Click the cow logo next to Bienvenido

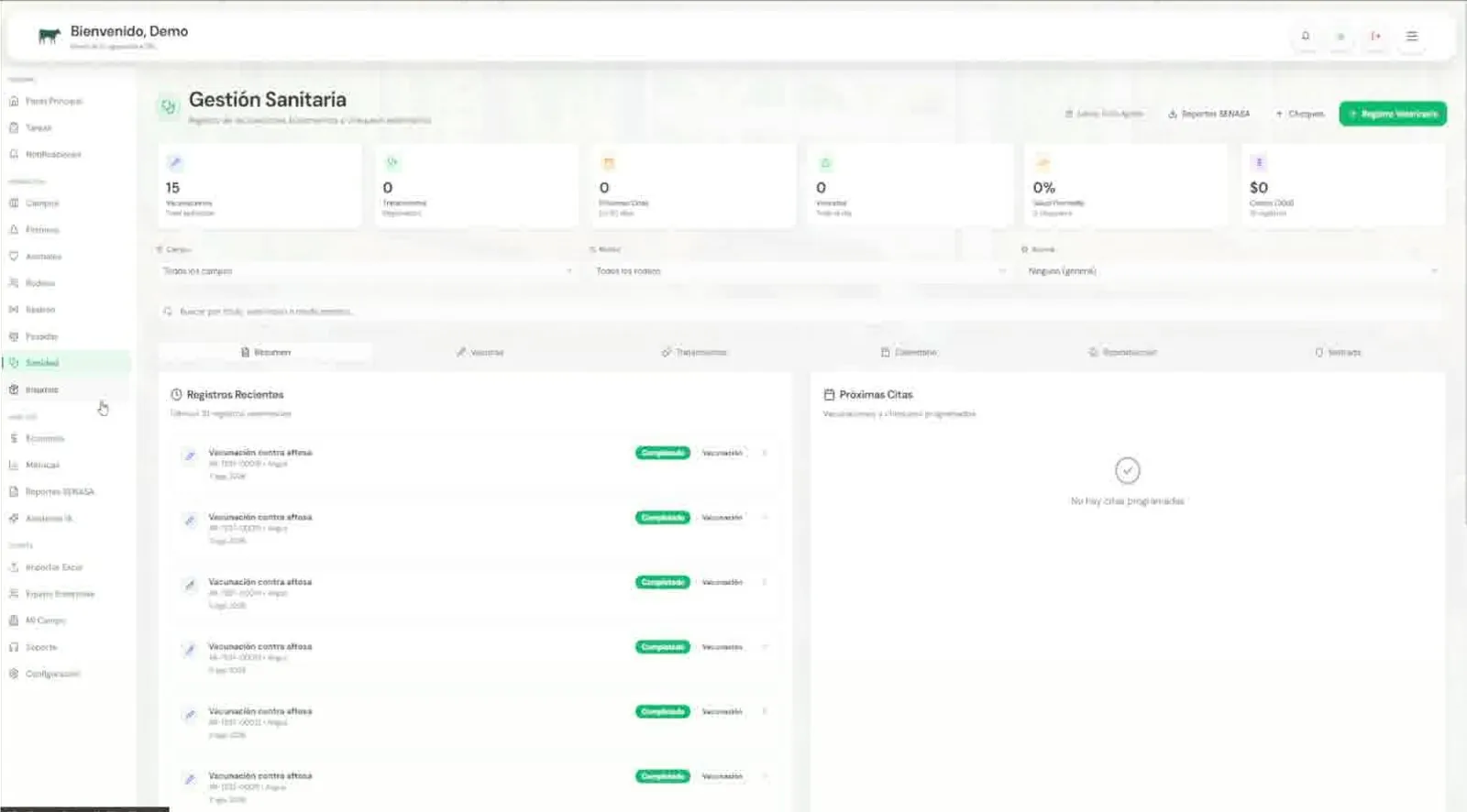(50, 35)
